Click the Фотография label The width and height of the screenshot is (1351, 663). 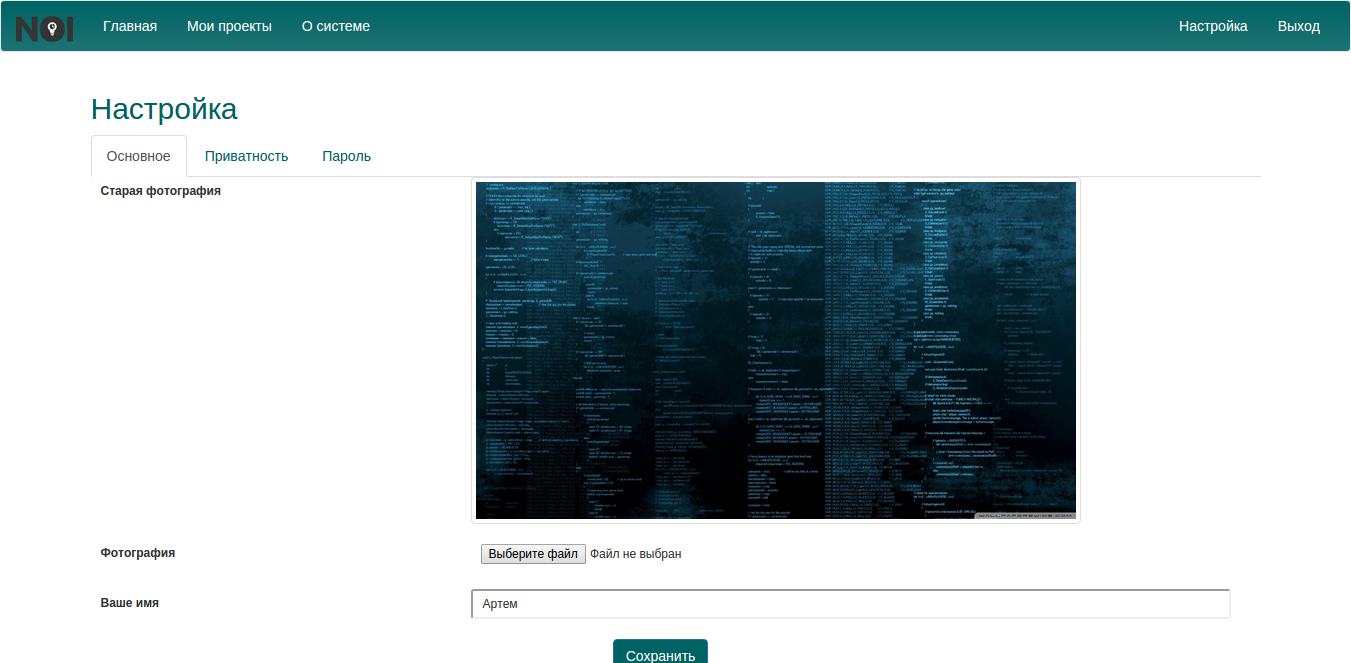coord(138,552)
